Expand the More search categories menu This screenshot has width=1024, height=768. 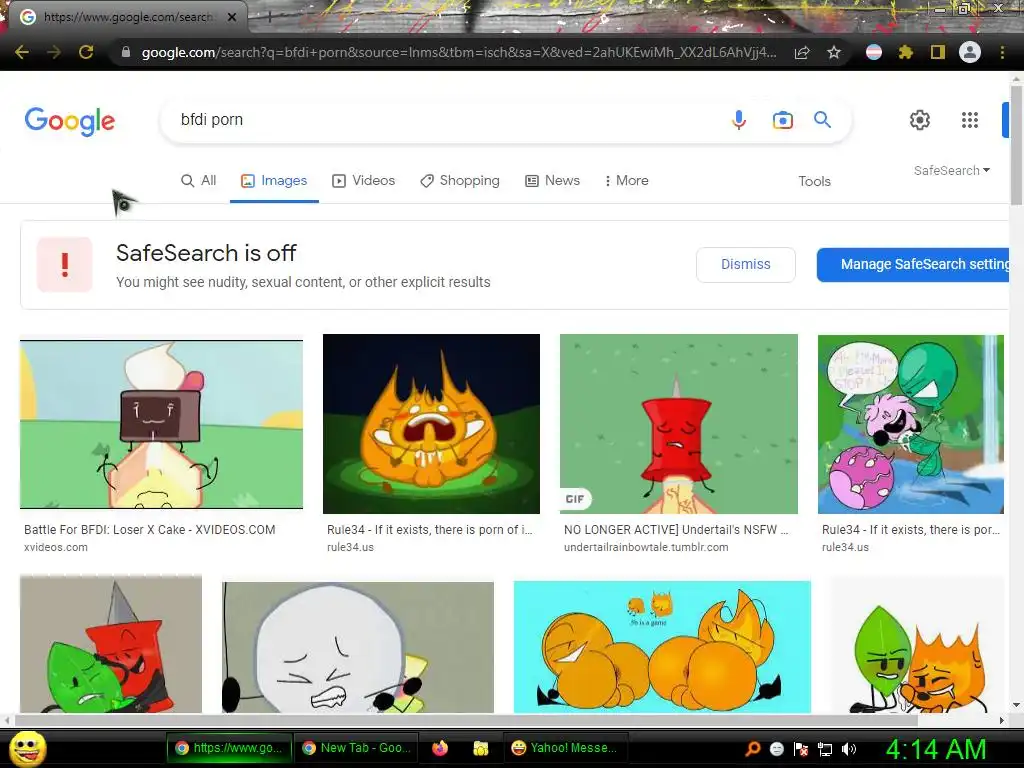tap(626, 181)
